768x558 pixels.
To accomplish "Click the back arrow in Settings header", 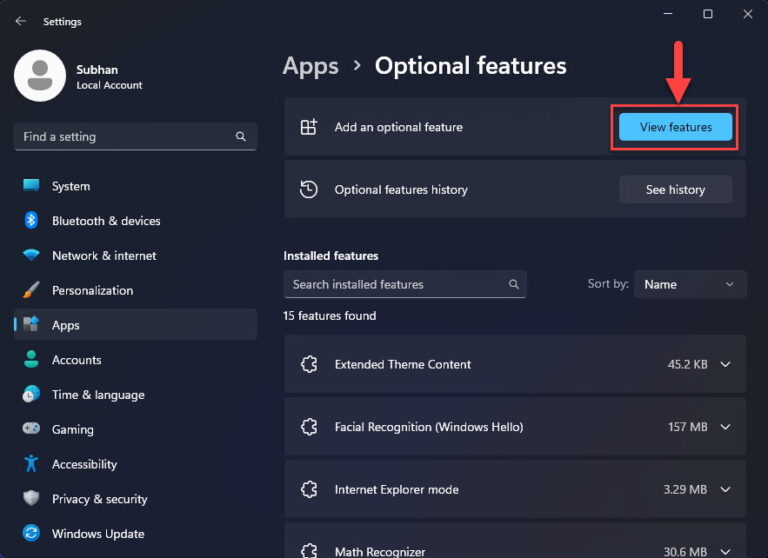I will tap(21, 21).
